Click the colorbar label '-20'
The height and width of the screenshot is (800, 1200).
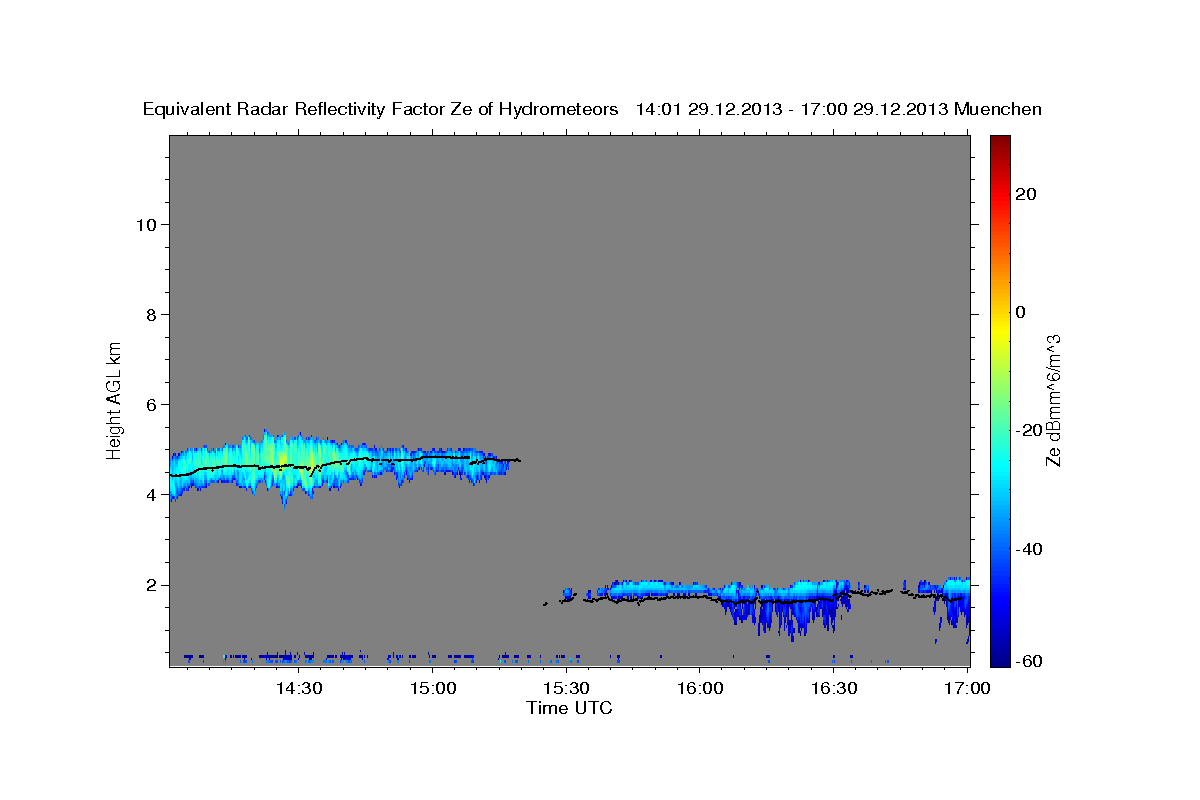(1028, 430)
